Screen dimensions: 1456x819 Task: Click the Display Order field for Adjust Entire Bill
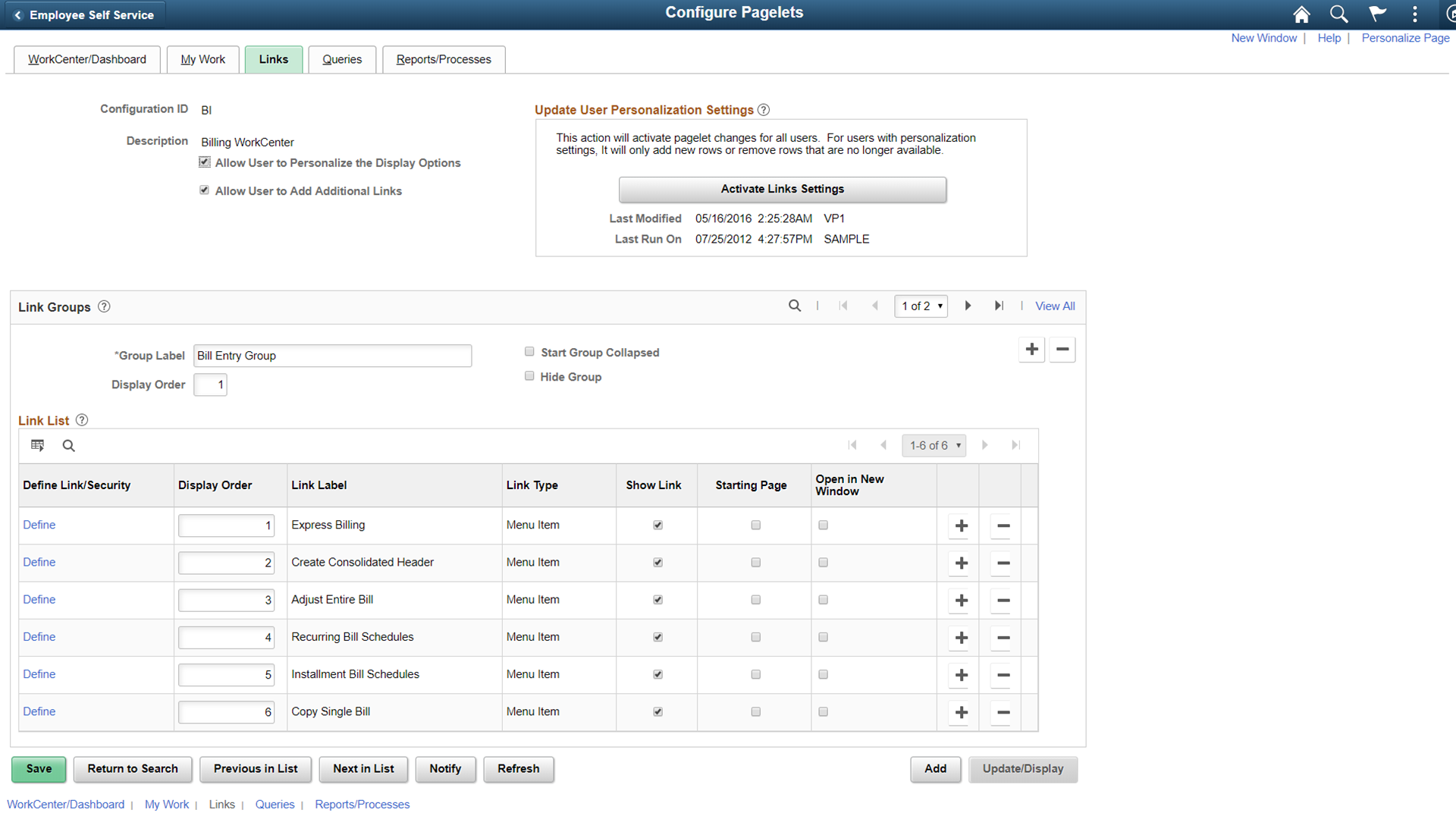(x=225, y=600)
